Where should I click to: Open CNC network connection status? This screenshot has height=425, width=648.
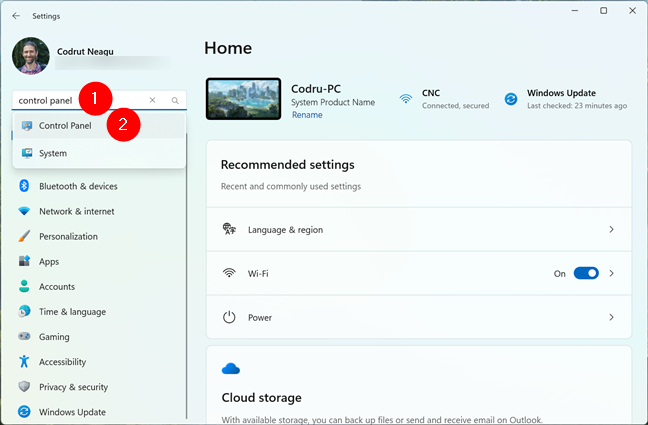[x=444, y=99]
